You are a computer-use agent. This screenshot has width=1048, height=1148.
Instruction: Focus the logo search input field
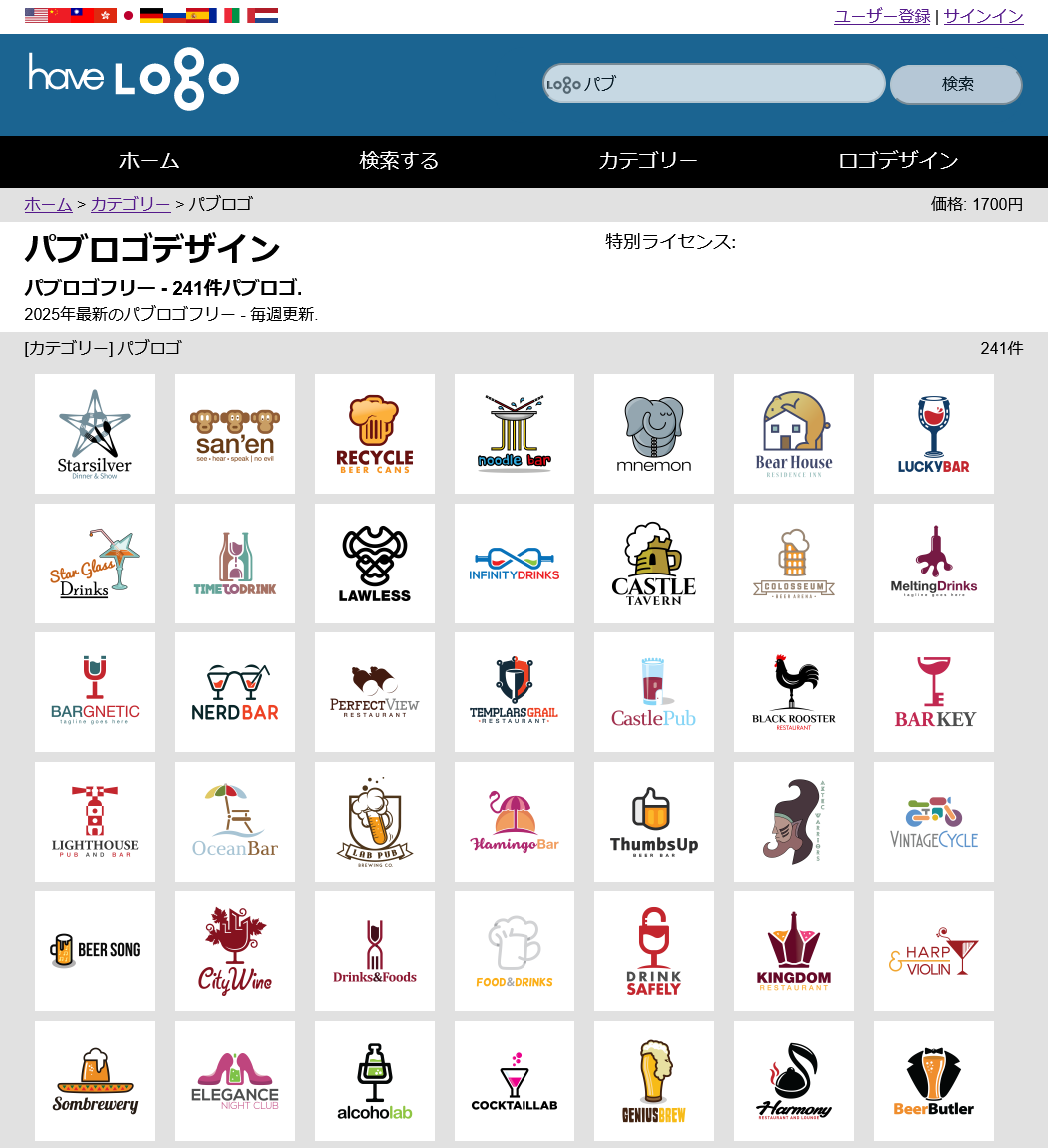(x=714, y=84)
